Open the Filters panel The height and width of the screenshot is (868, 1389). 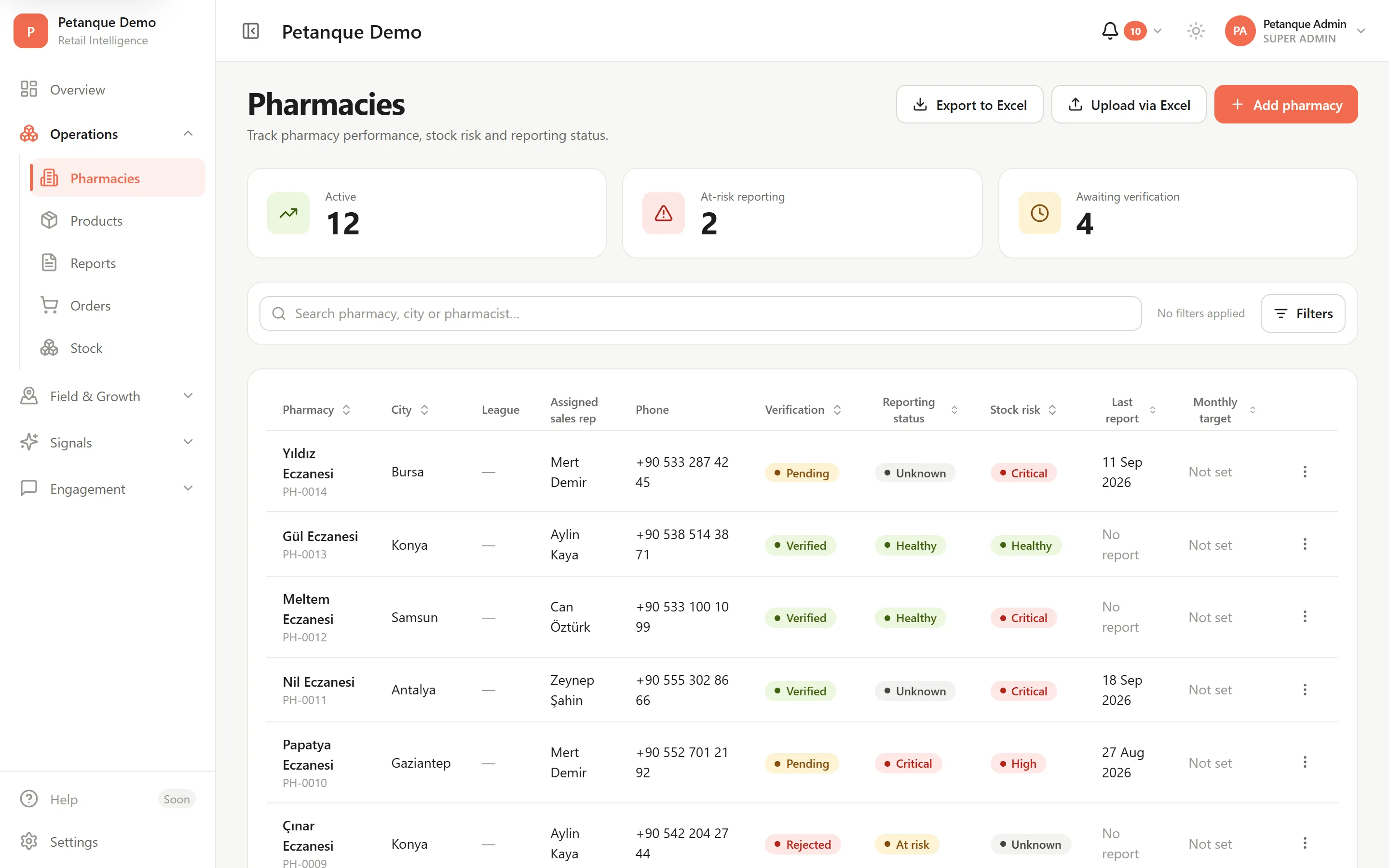coord(1302,313)
